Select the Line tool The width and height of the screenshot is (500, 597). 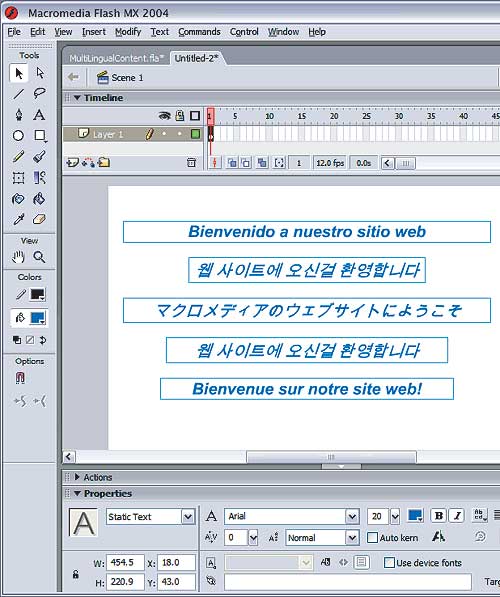18,94
